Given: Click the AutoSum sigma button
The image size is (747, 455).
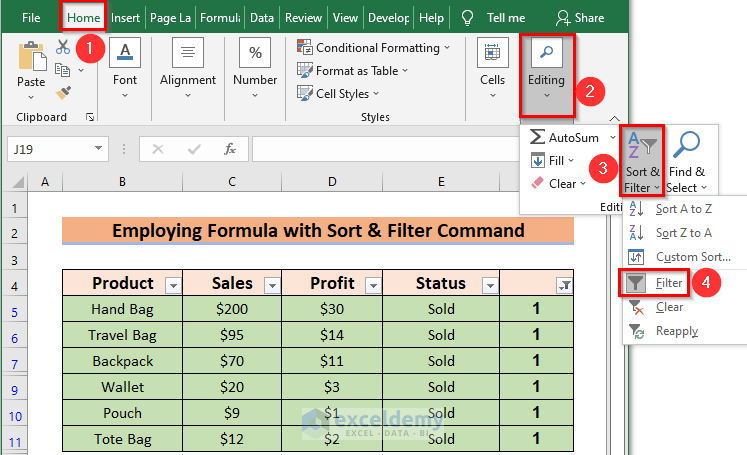Looking at the screenshot, I should 565,136.
